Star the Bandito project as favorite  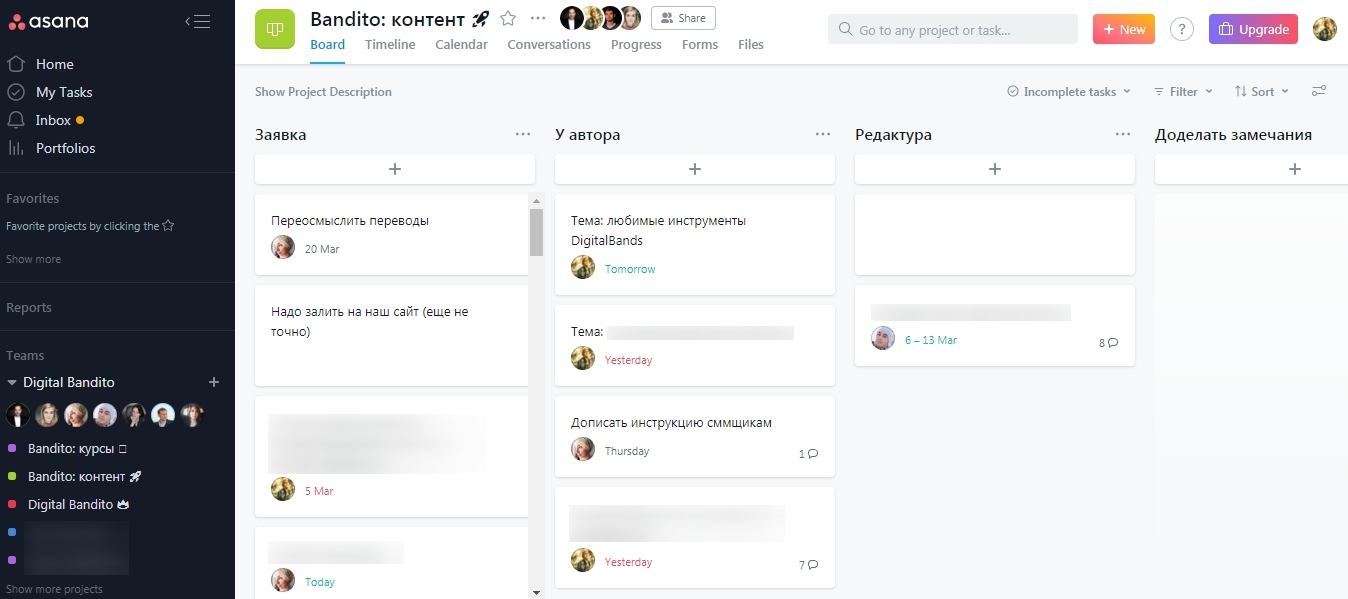point(508,18)
